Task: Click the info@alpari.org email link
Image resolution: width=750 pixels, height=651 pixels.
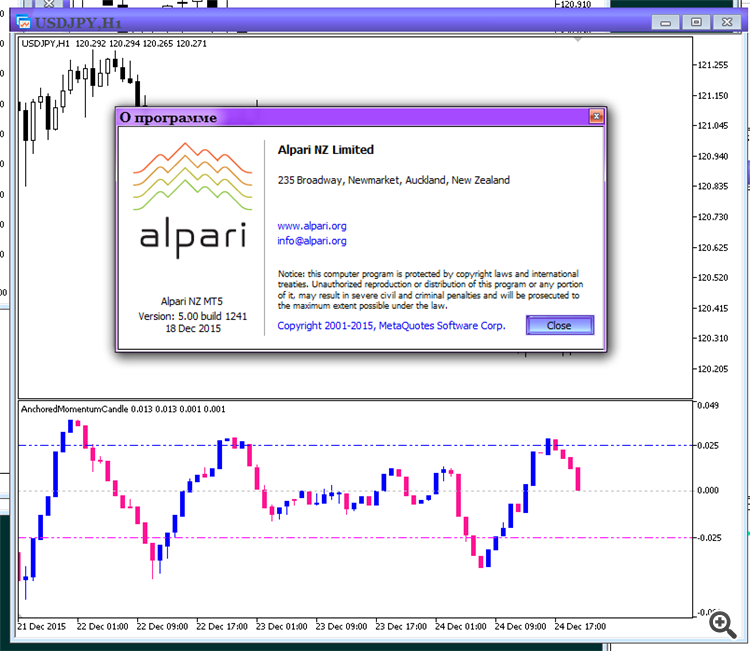Action: coord(312,241)
